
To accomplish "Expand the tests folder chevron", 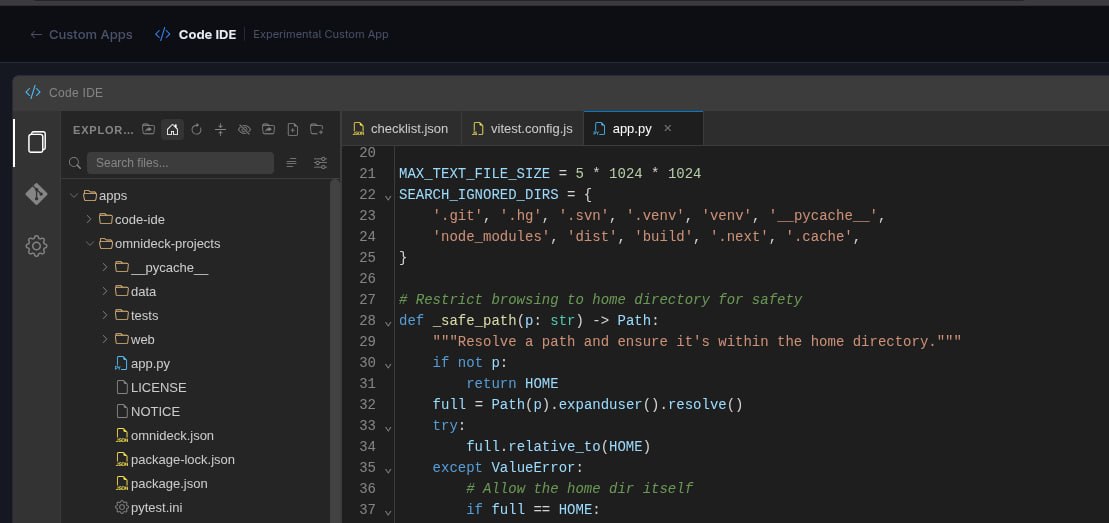I will click(x=105, y=316).
